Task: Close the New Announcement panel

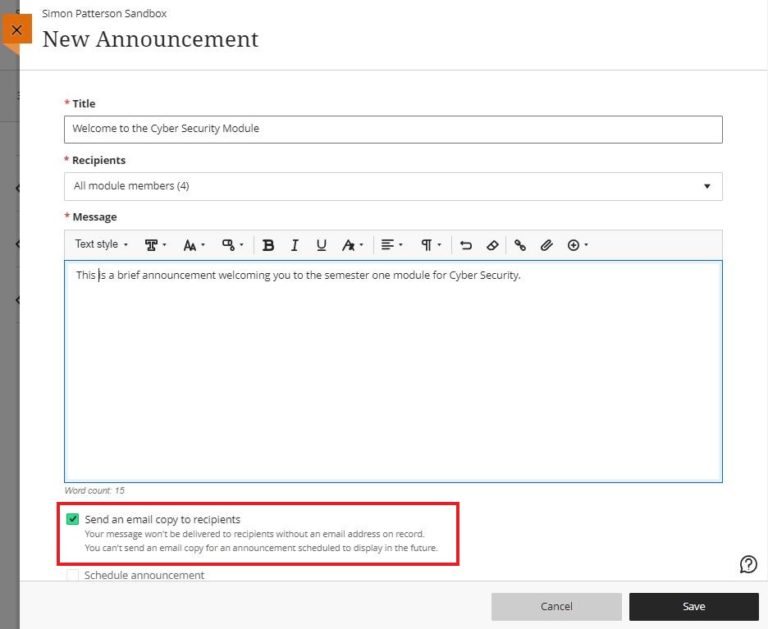Action: coord(17,30)
